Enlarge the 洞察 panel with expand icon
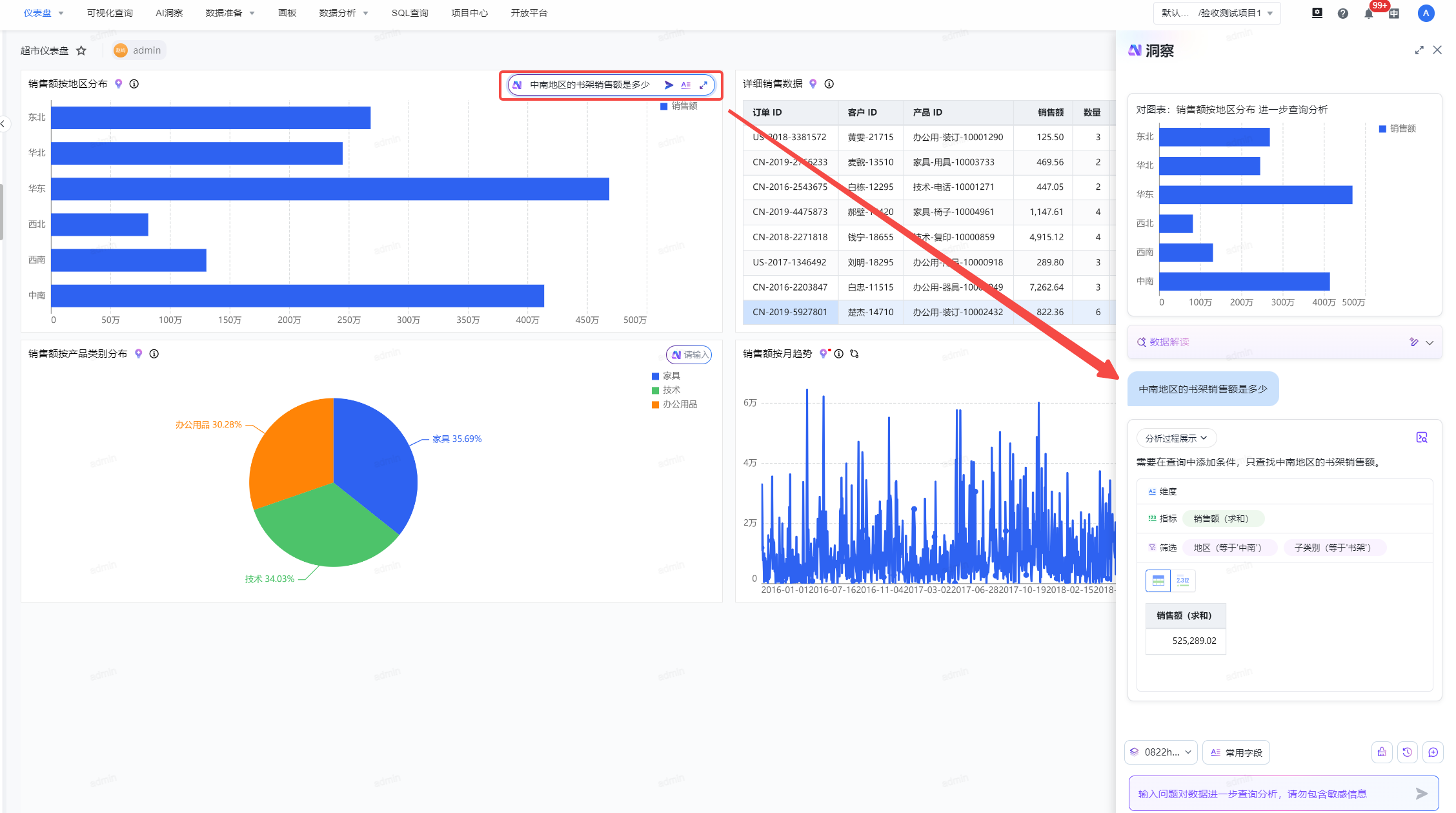This screenshot has width=1456, height=813. (x=1419, y=50)
